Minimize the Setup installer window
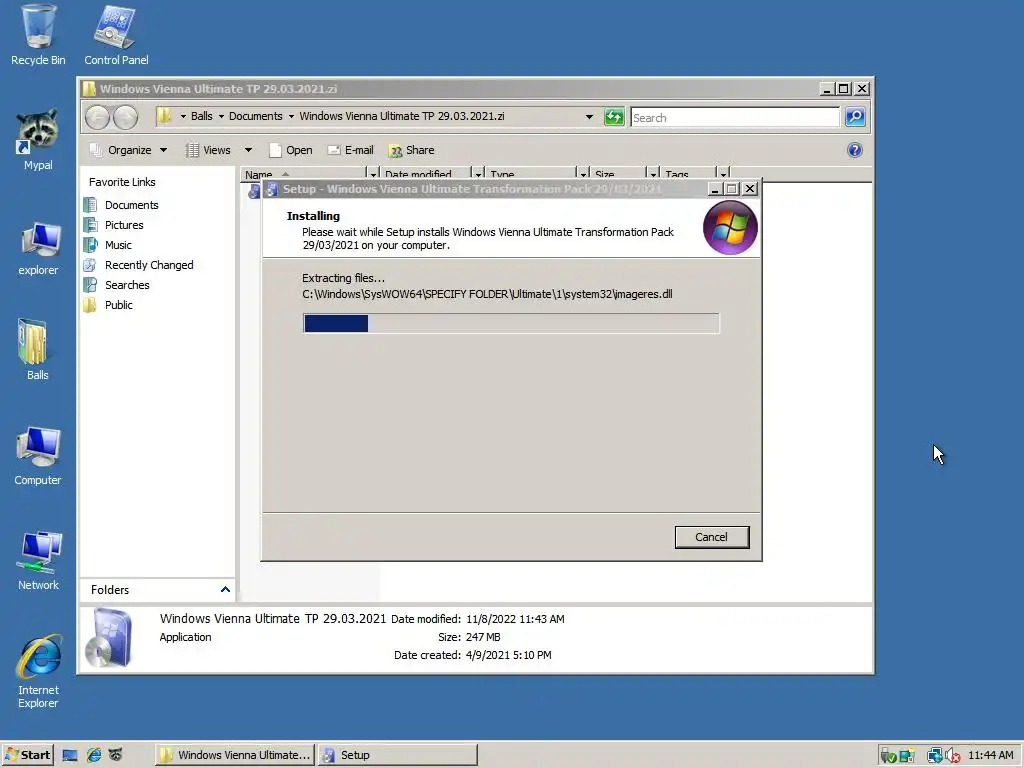This screenshot has width=1024, height=768. click(714, 189)
